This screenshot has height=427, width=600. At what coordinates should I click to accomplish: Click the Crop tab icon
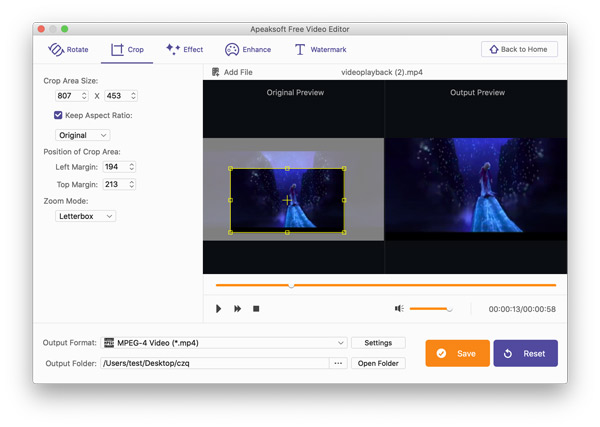point(117,49)
